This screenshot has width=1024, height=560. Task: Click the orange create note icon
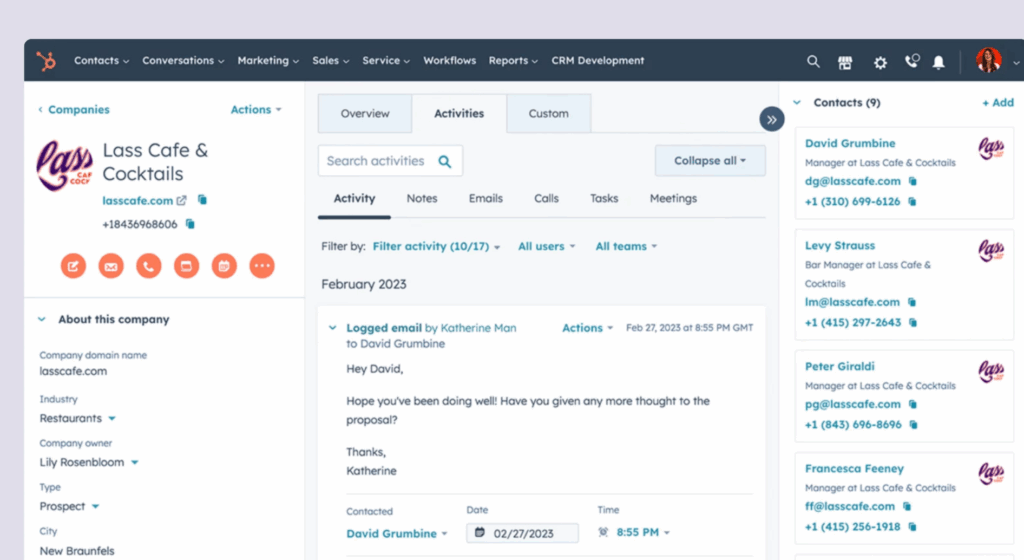pos(73,266)
